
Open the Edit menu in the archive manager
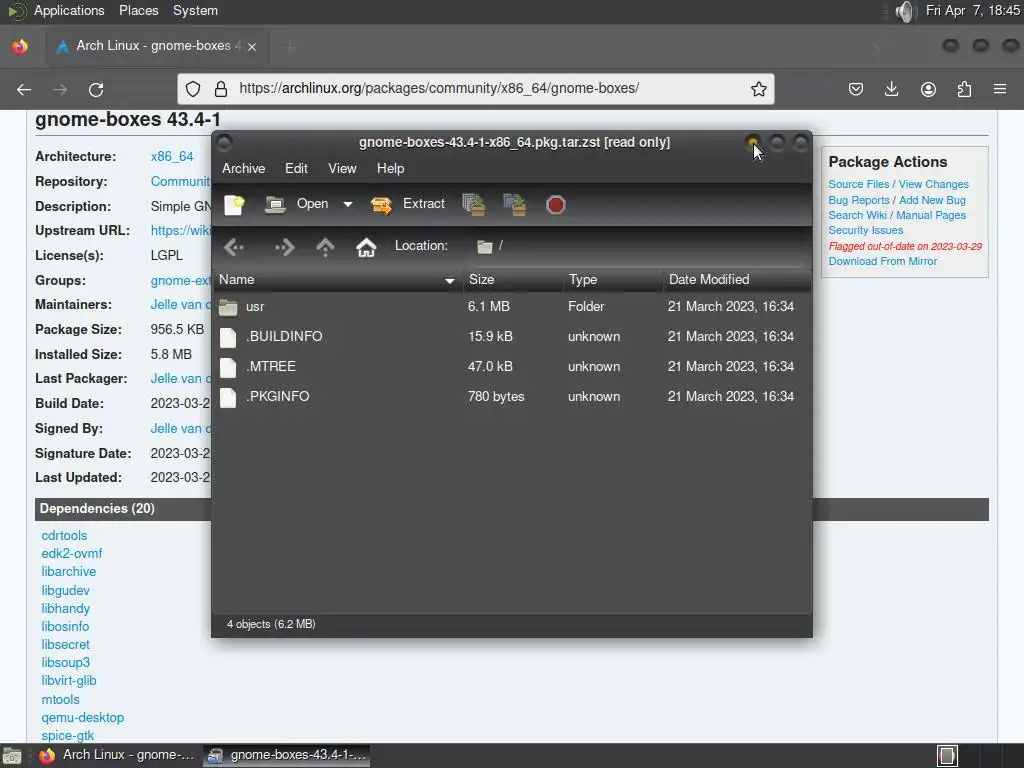pos(296,168)
